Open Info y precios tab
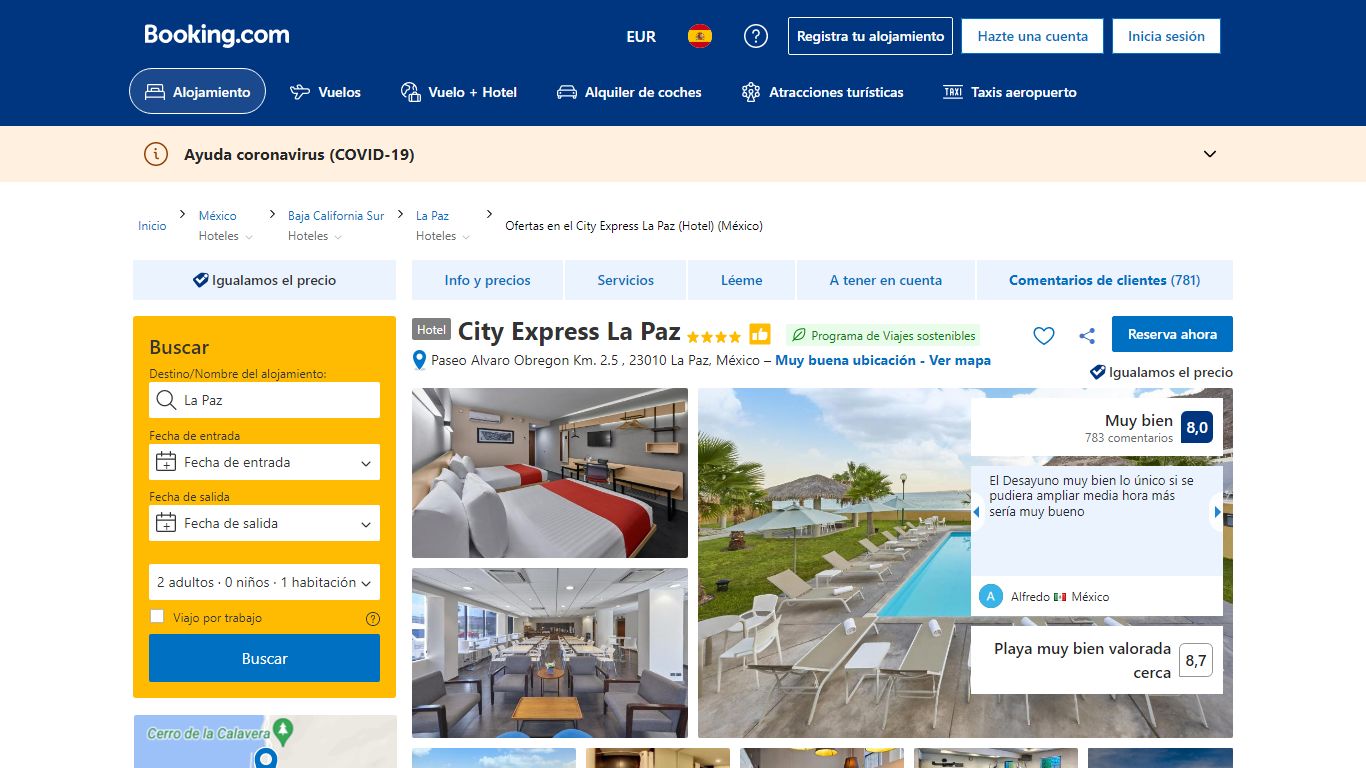1366x768 pixels. tap(488, 280)
